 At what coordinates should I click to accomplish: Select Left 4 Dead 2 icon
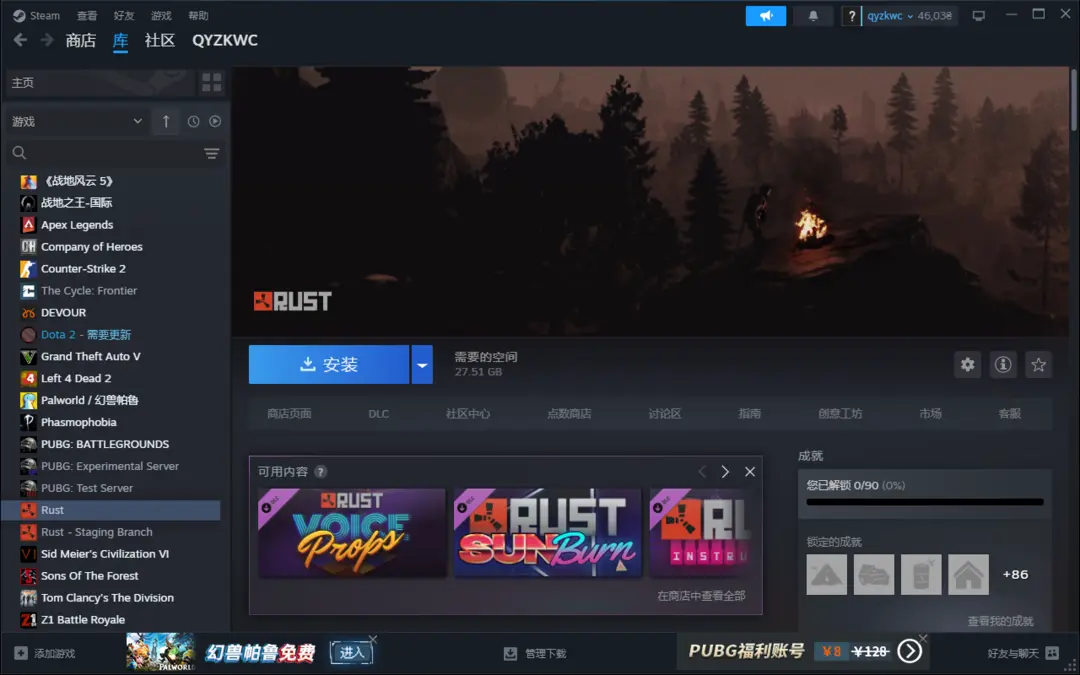coord(28,379)
